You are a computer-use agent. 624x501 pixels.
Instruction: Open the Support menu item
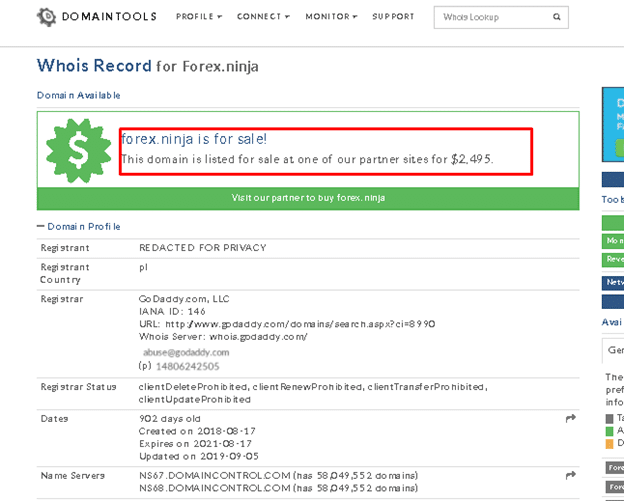393,17
